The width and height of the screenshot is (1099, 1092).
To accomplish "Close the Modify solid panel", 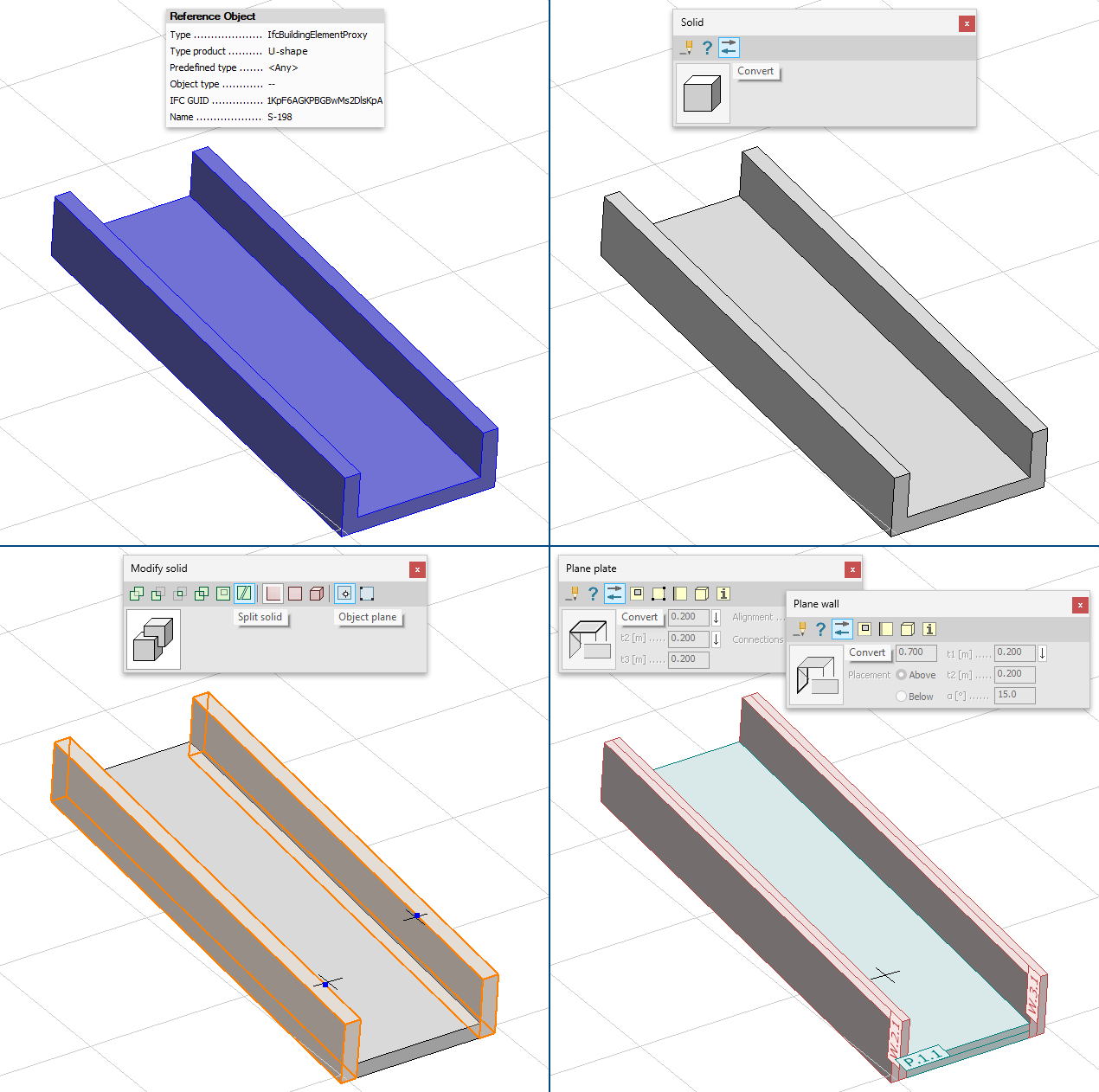I will 417,569.
